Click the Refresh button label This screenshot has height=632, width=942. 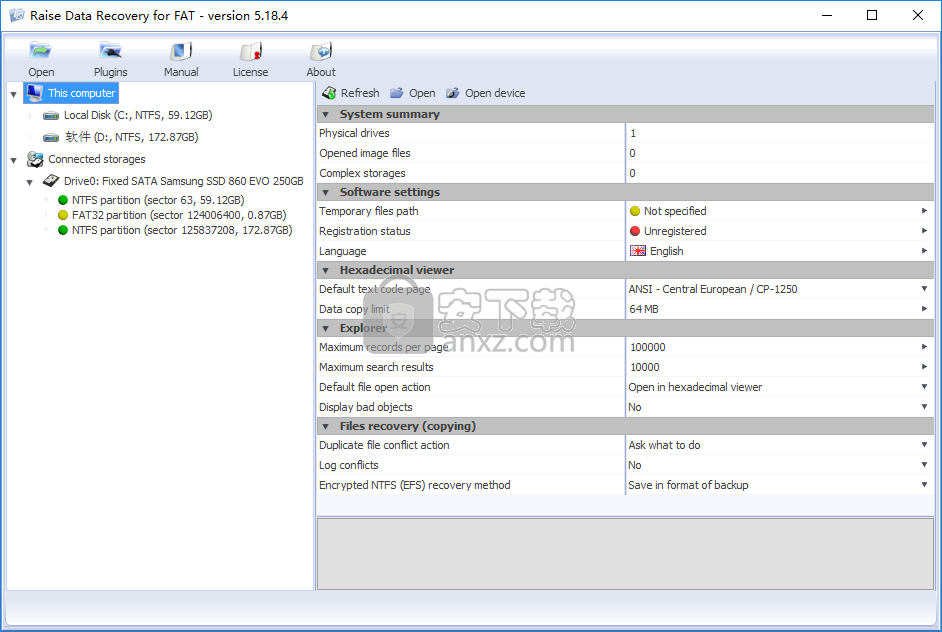coord(360,93)
